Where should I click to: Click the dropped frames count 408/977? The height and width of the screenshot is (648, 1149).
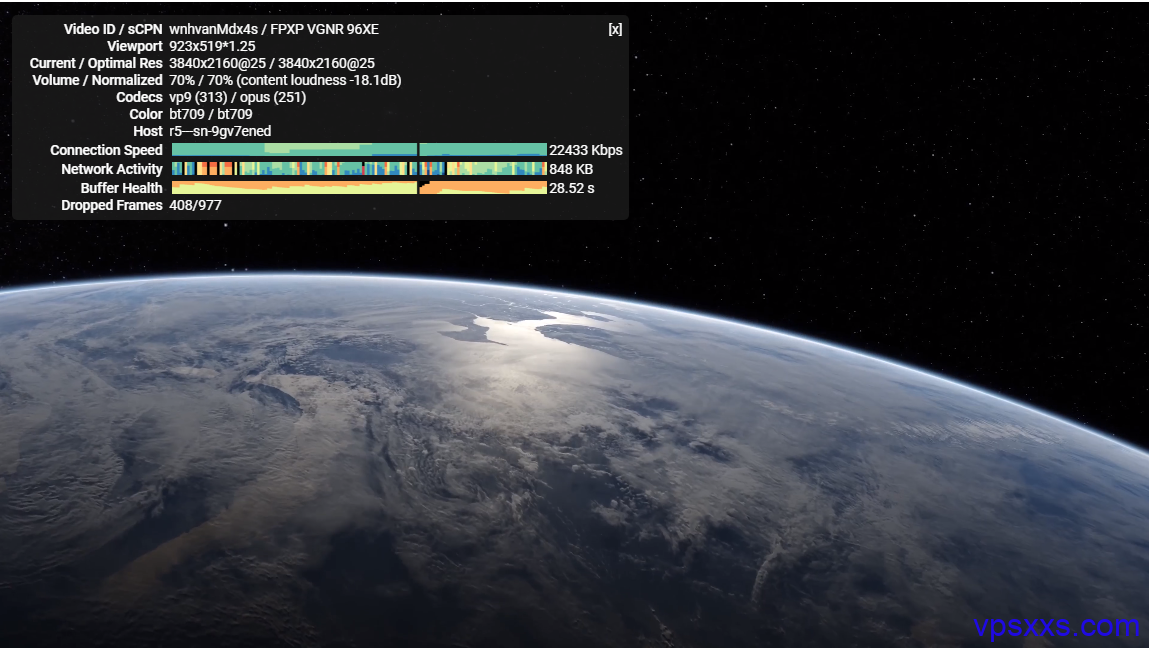click(x=196, y=205)
